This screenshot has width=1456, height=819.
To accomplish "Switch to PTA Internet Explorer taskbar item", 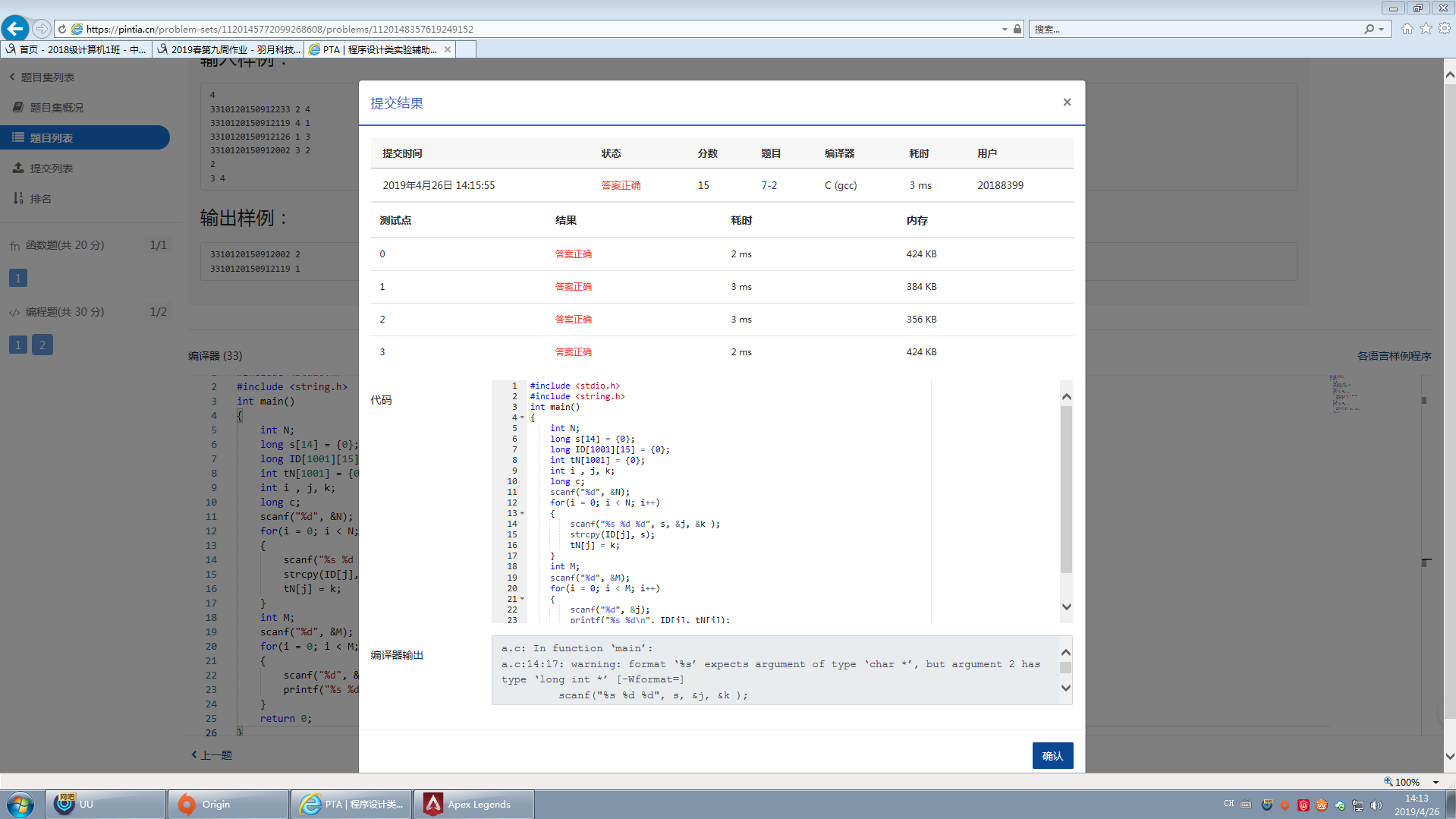I will 351,805.
